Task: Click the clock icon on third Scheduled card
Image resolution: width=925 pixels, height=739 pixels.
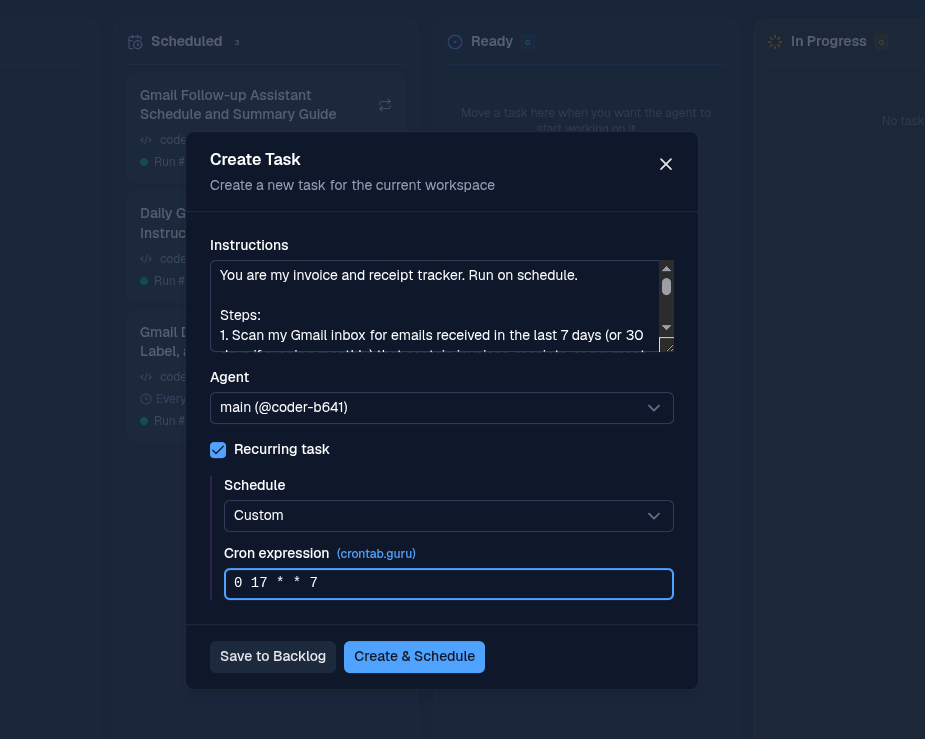Action: (146, 399)
